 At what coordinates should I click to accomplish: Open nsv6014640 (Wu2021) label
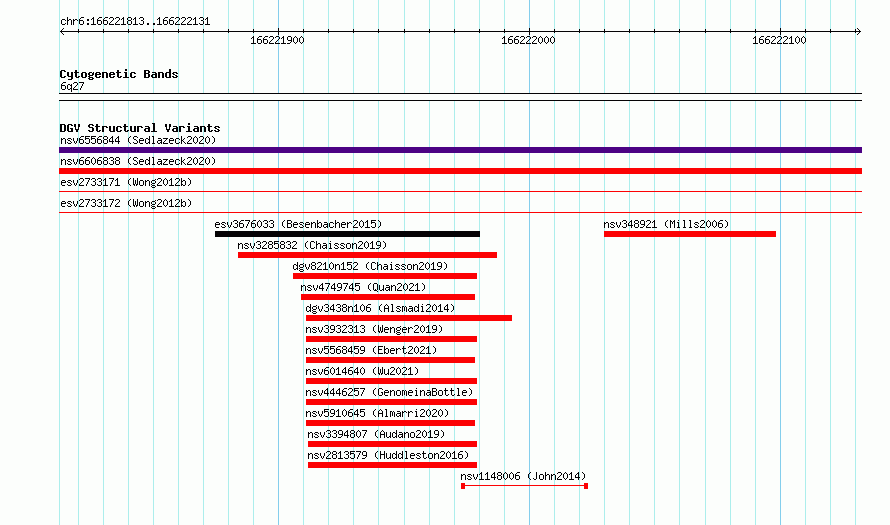click(362, 371)
